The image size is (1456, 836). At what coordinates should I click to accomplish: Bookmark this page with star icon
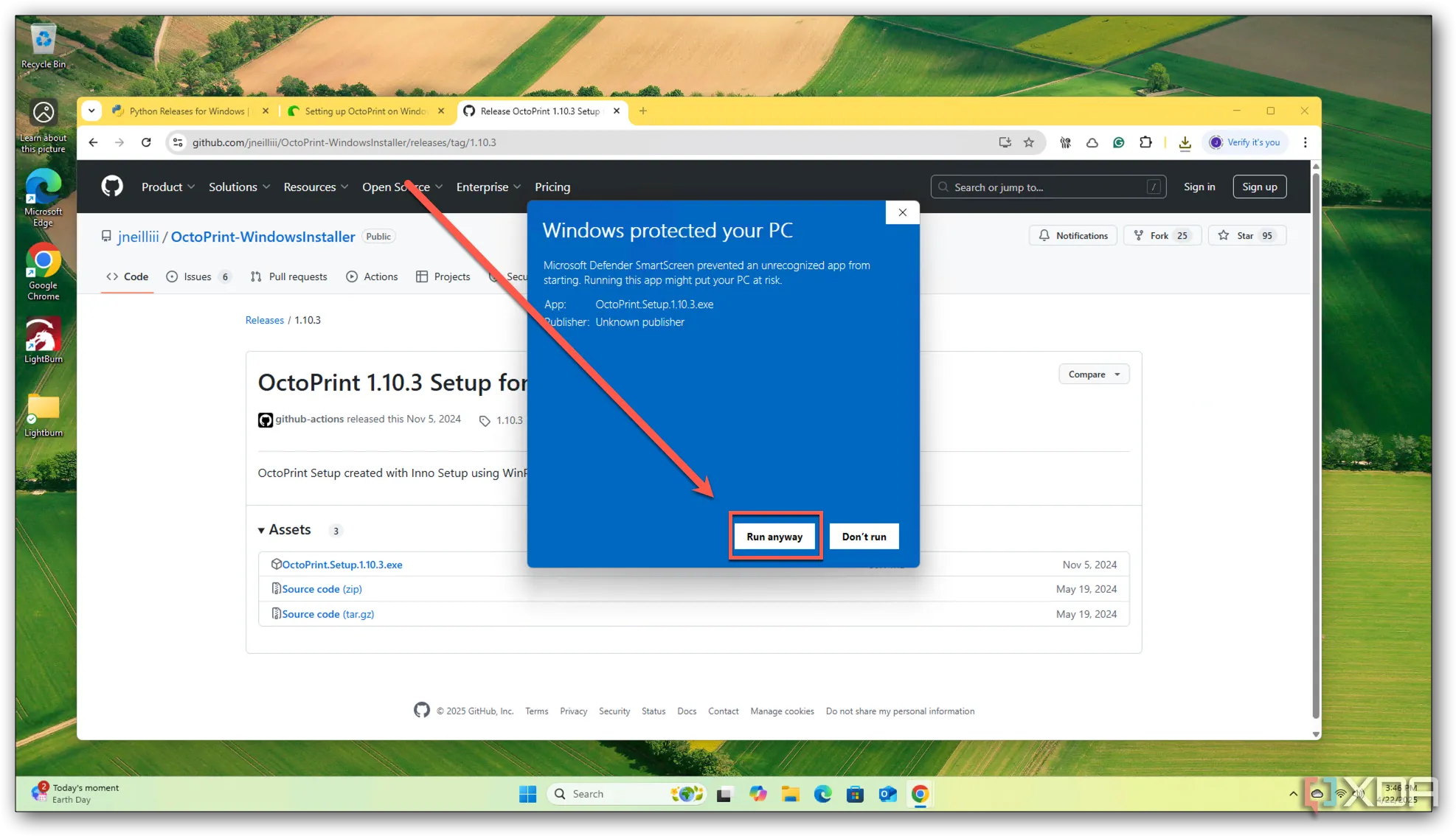click(1029, 143)
